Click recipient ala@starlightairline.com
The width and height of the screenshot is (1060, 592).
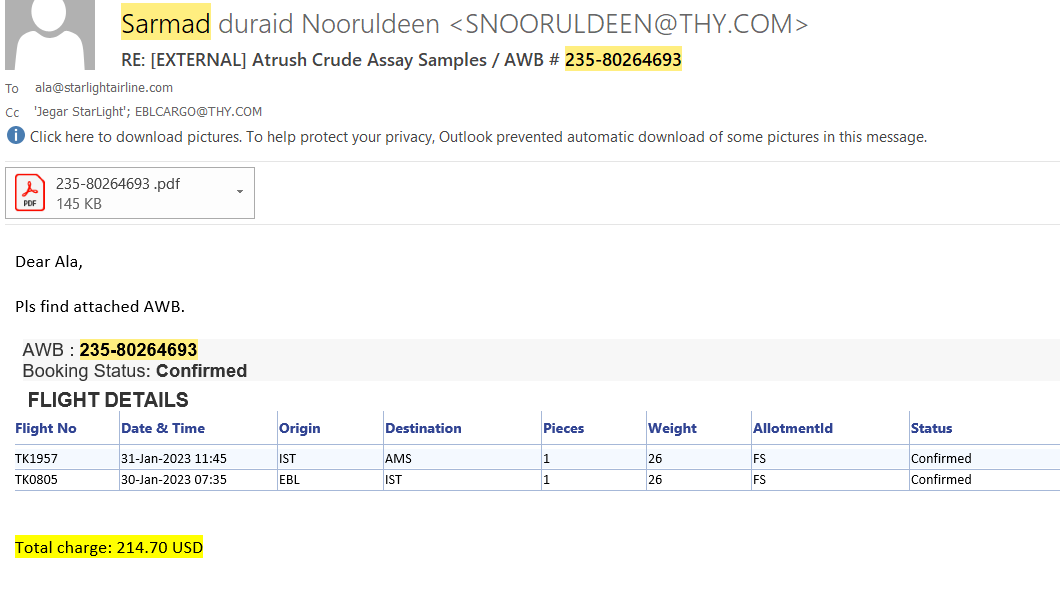pyautogui.click(x=104, y=88)
